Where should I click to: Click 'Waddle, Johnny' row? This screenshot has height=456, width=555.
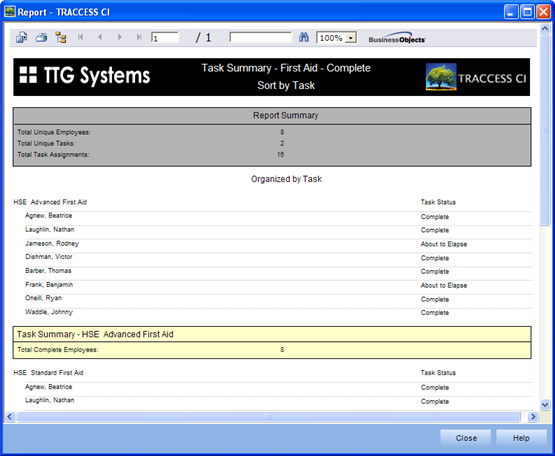click(49, 312)
